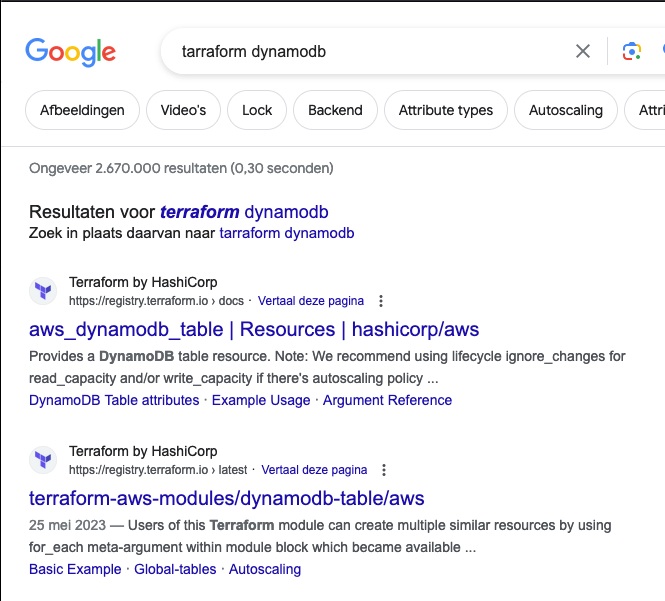Open corrected terraform dynamodb results link
Image resolution: width=665 pixels, height=601 pixels.
[244, 212]
